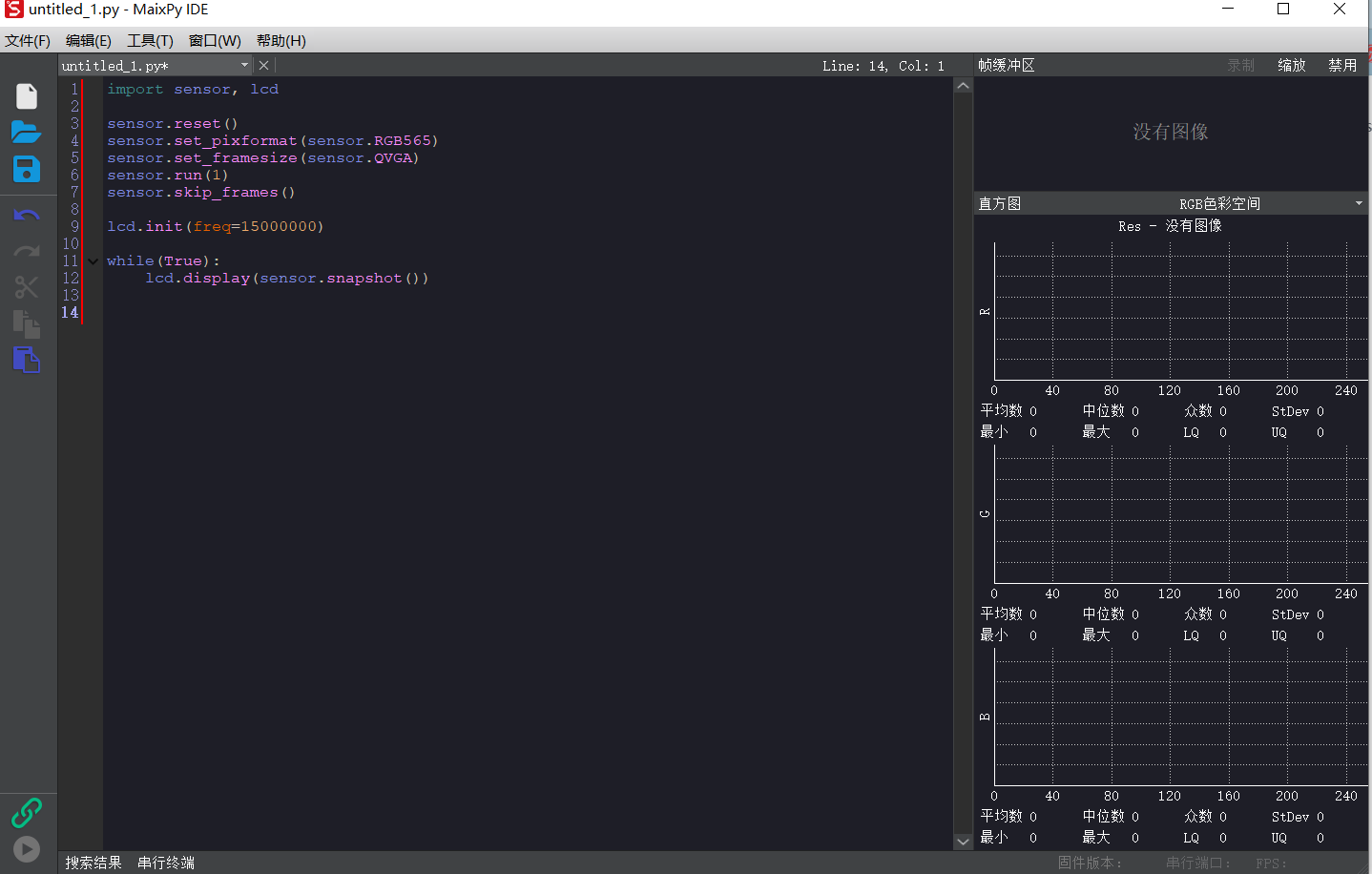Click the editor scrollbar down arrow
This screenshot has width=1372, height=874.
[963, 842]
